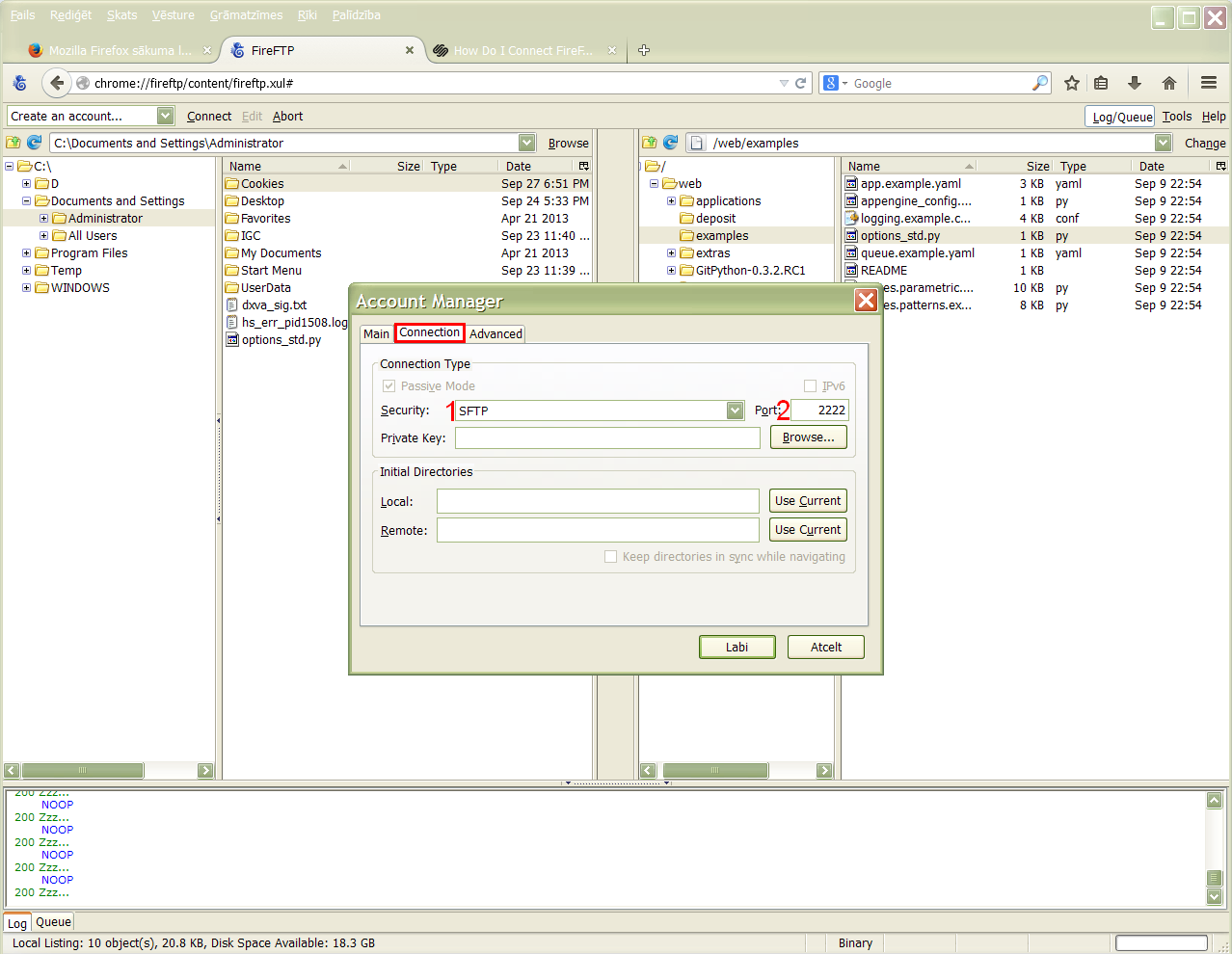Refresh the local directory listing

point(34,143)
